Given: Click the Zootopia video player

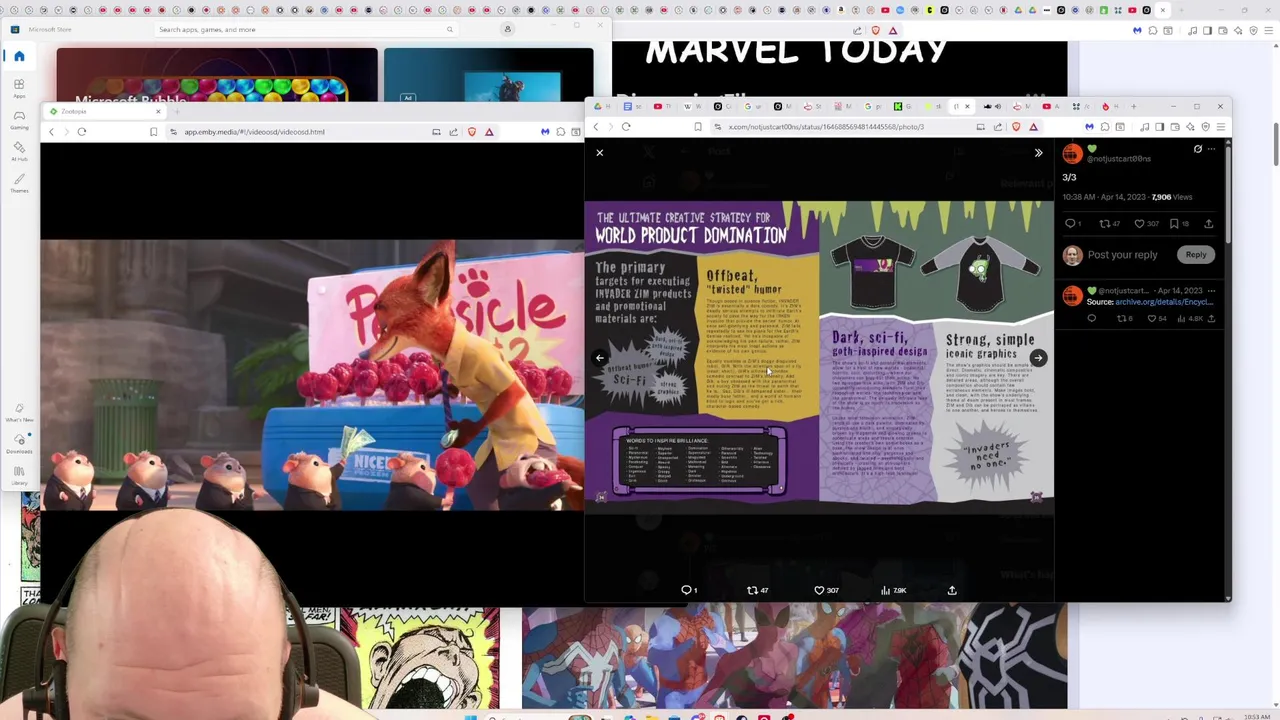Looking at the screenshot, I should tap(312, 375).
